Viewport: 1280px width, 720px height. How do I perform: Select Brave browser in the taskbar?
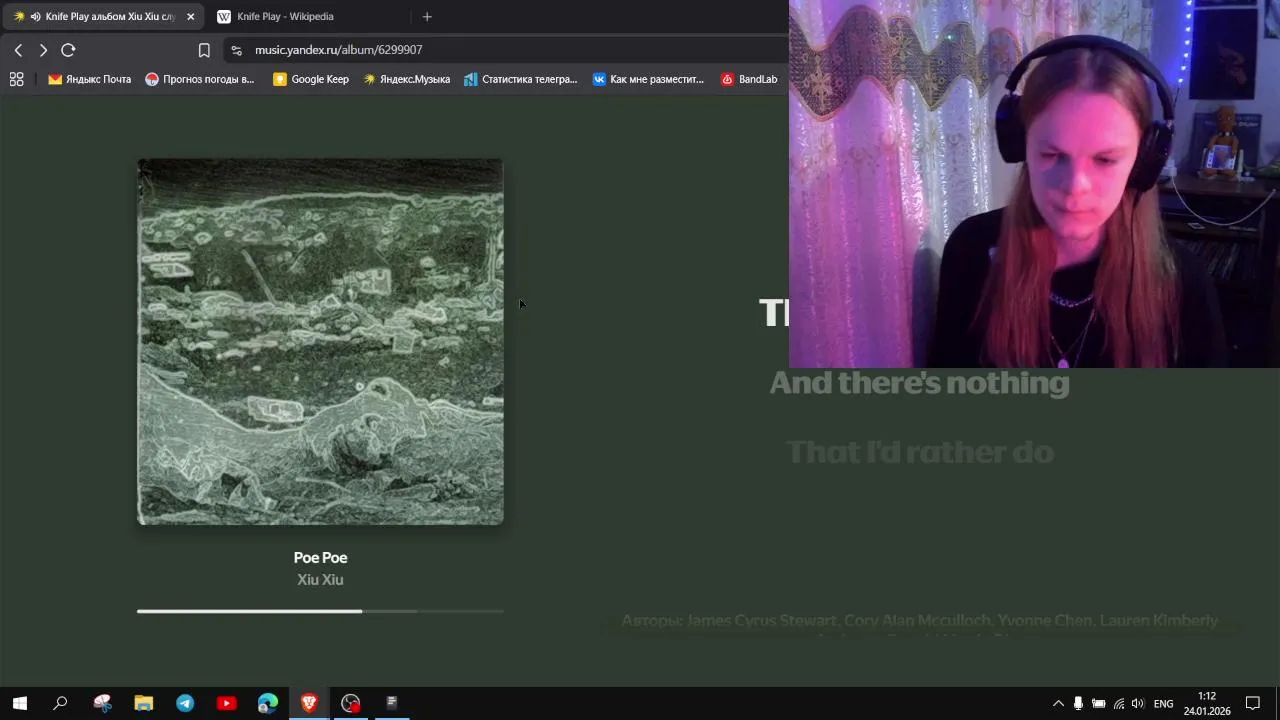point(309,703)
